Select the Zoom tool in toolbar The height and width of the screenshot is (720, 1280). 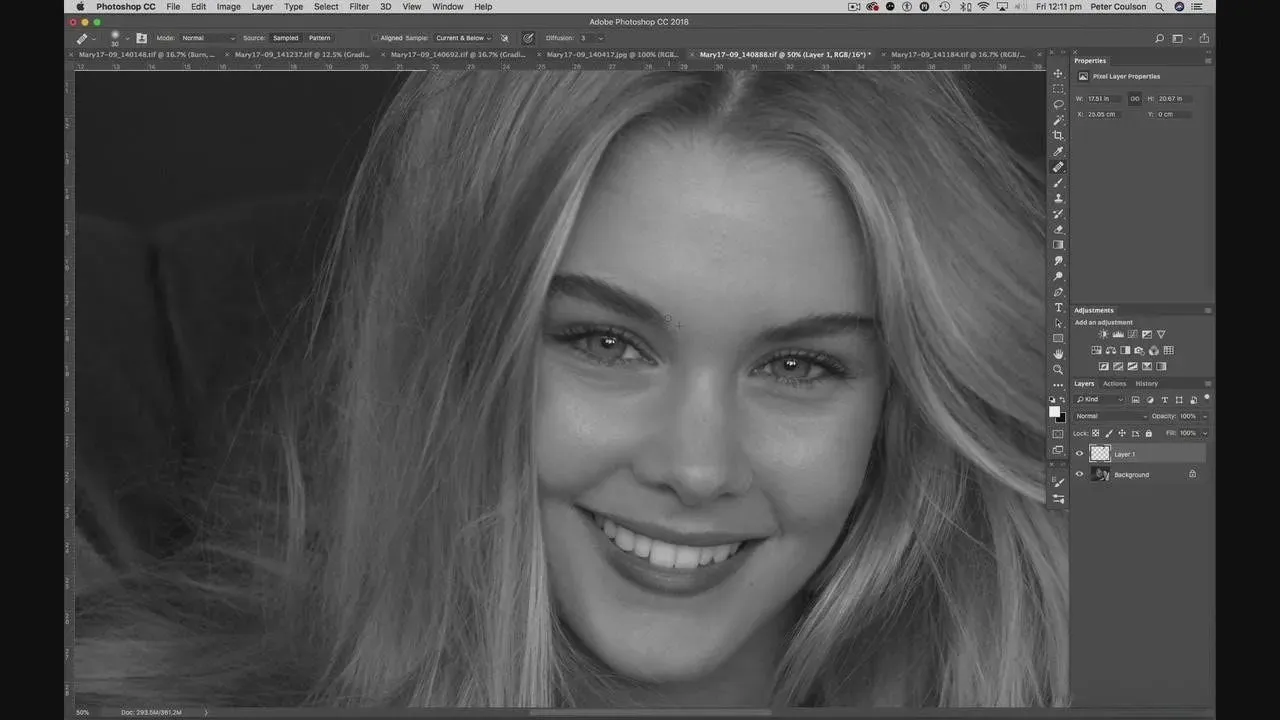(x=1058, y=370)
